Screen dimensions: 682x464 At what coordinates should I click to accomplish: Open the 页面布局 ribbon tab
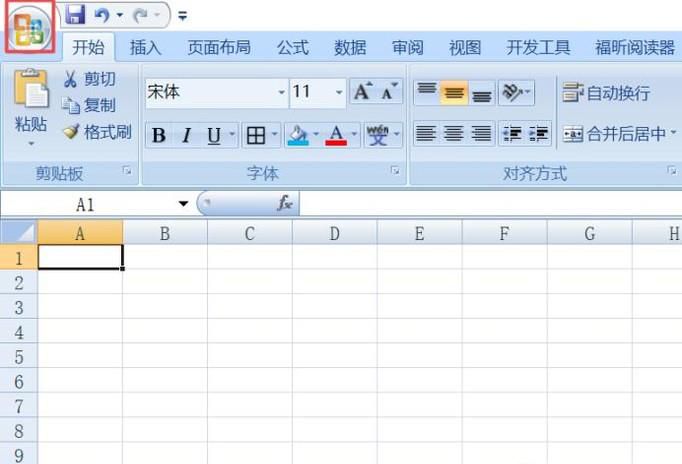coord(219,47)
